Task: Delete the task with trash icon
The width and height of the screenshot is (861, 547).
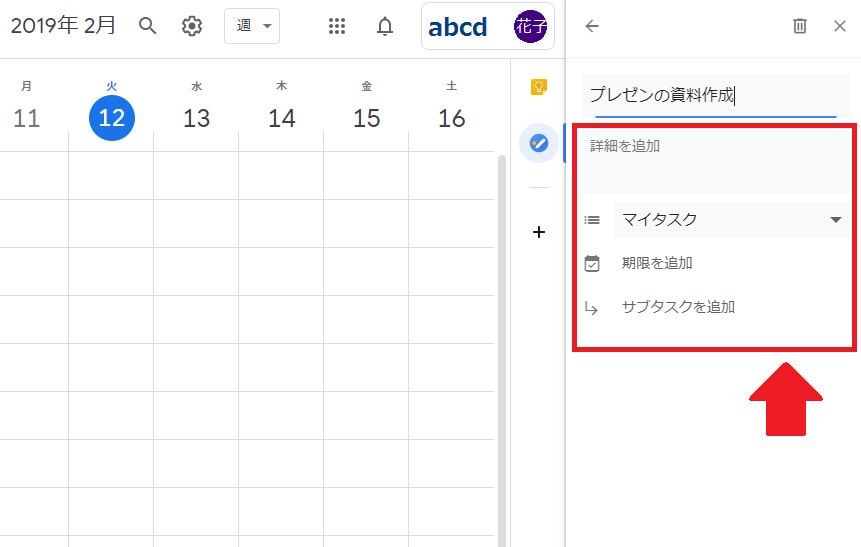Action: [x=799, y=26]
